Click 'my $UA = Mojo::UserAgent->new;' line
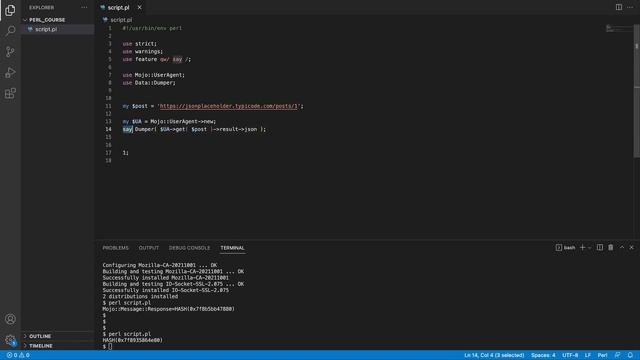 (169, 122)
